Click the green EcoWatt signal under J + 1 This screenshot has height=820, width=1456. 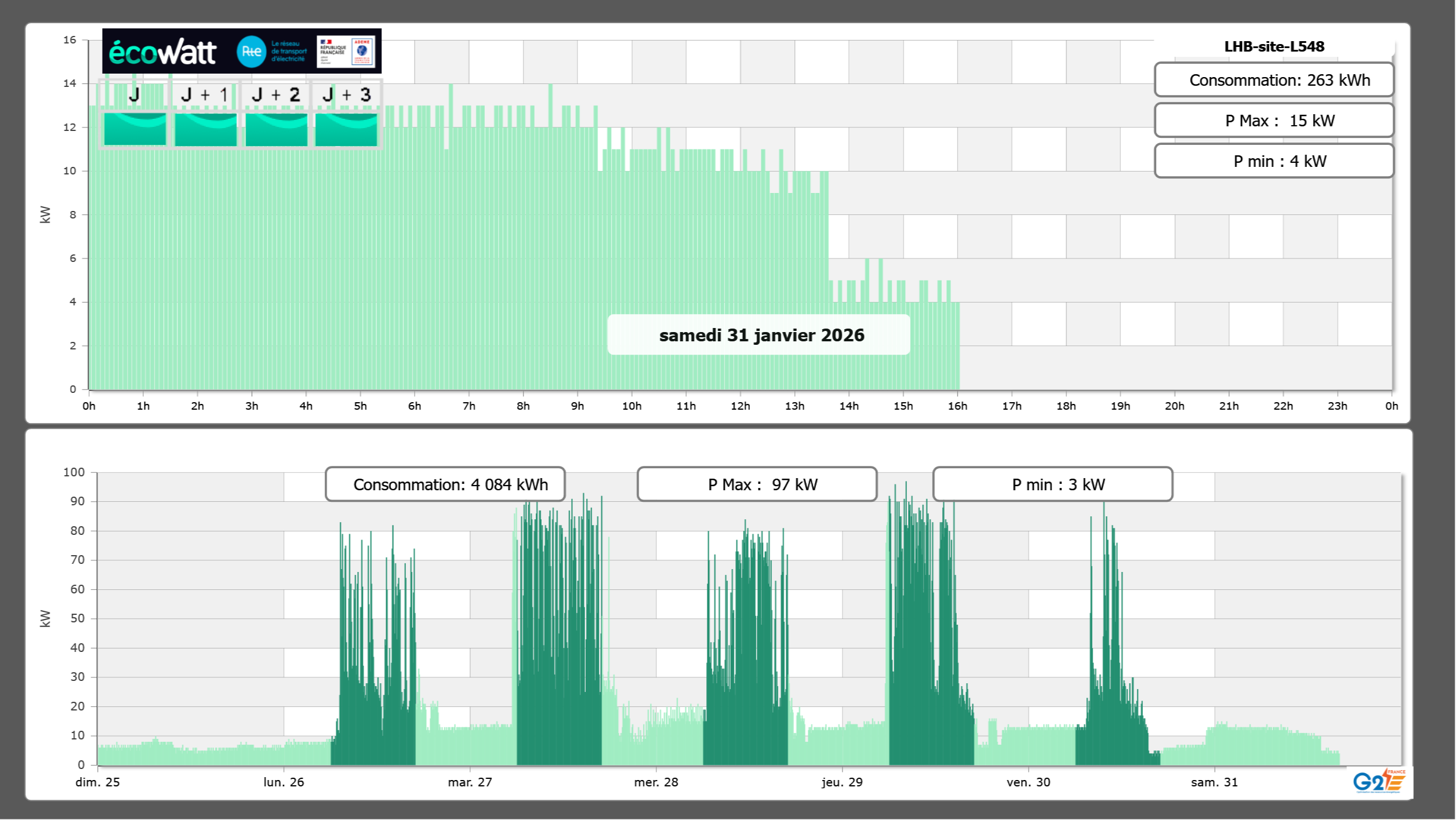pyautogui.click(x=205, y=129)
